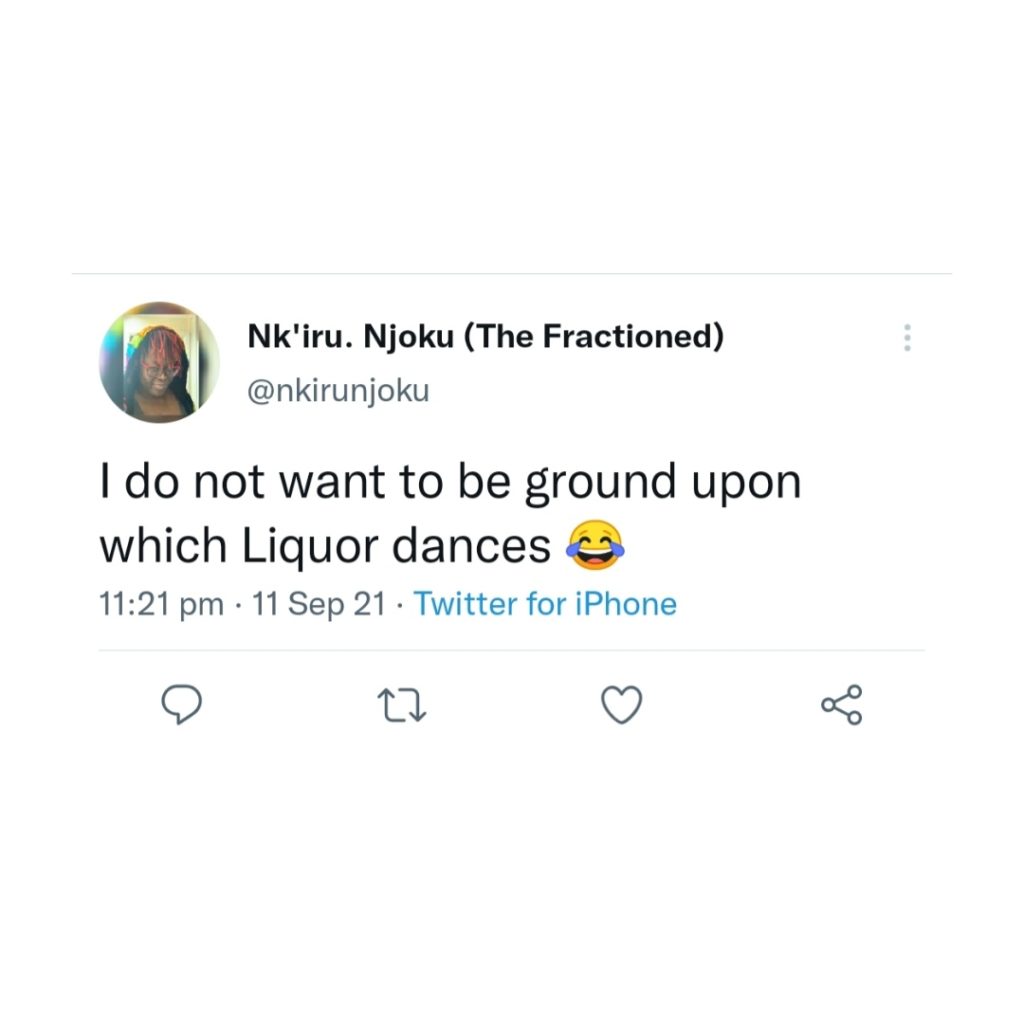1024x1024 pixels.
Task: Click the top divider line above tweet
Action: point(510,273)
